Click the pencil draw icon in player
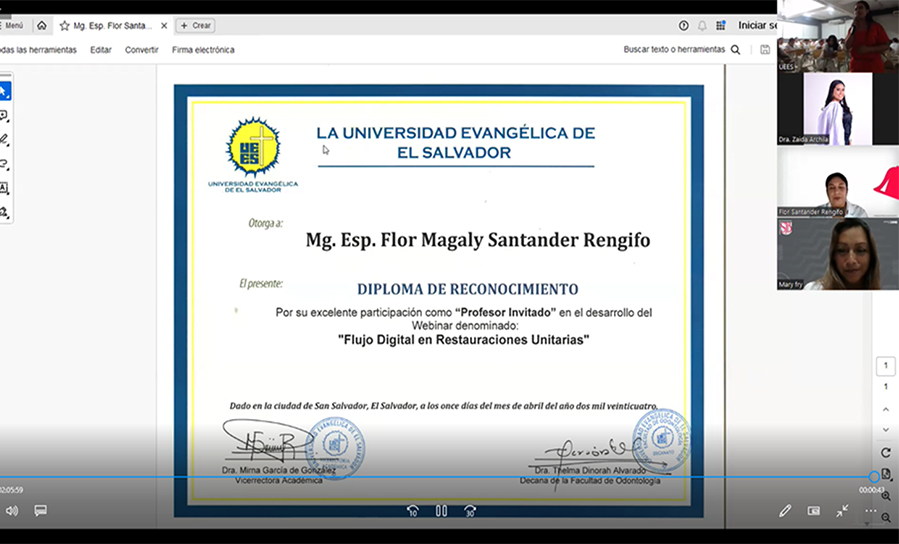 (x=785, y=510)
